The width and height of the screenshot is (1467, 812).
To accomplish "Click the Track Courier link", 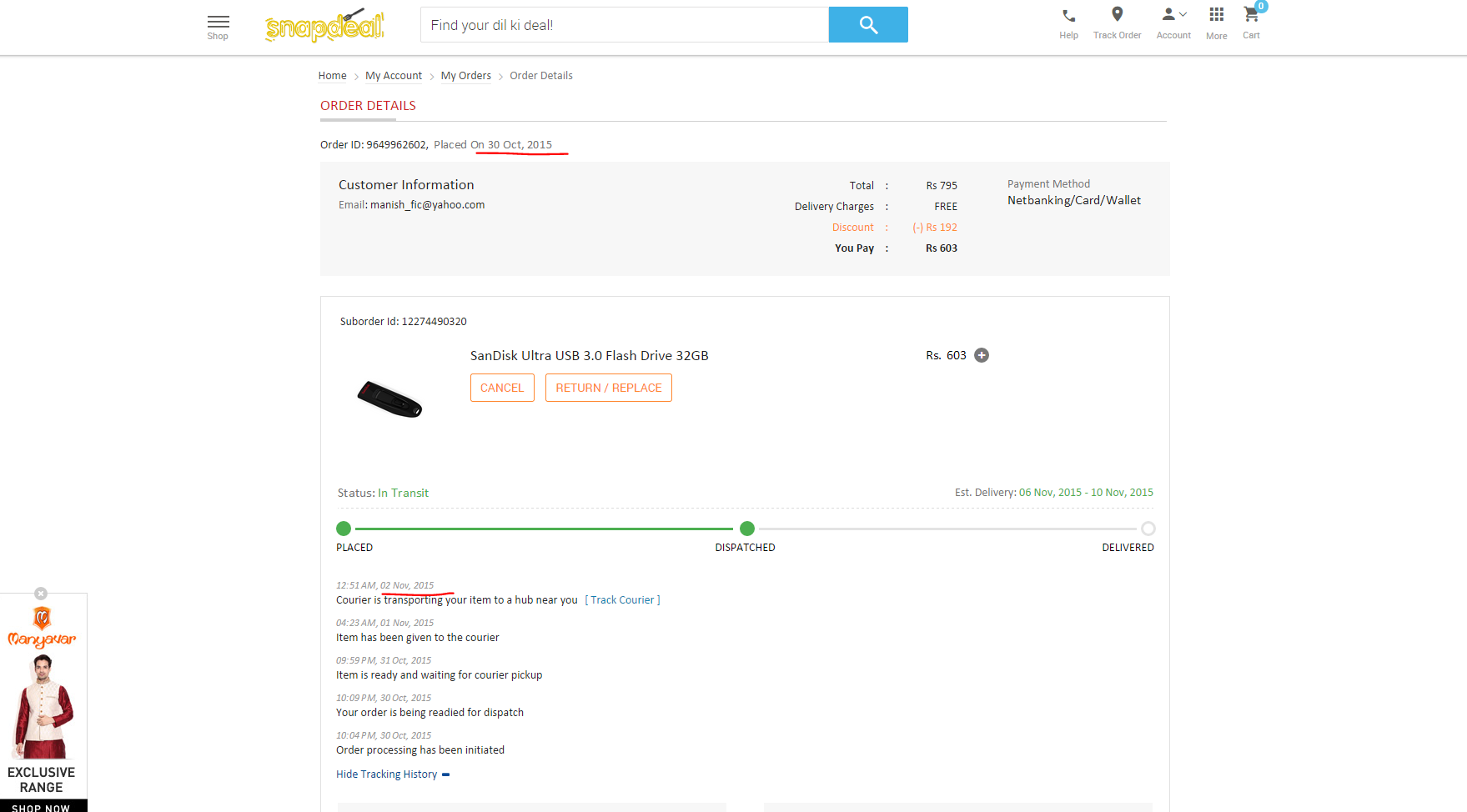I will [x=622, y=600].
